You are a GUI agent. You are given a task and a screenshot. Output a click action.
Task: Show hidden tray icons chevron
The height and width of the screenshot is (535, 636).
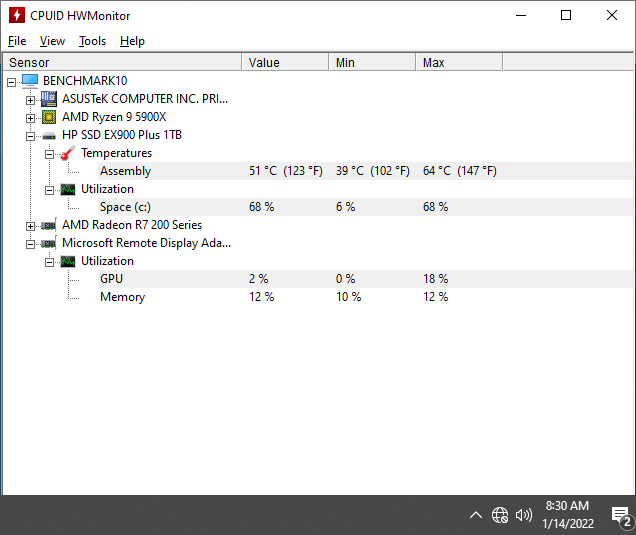pos(476,515)
